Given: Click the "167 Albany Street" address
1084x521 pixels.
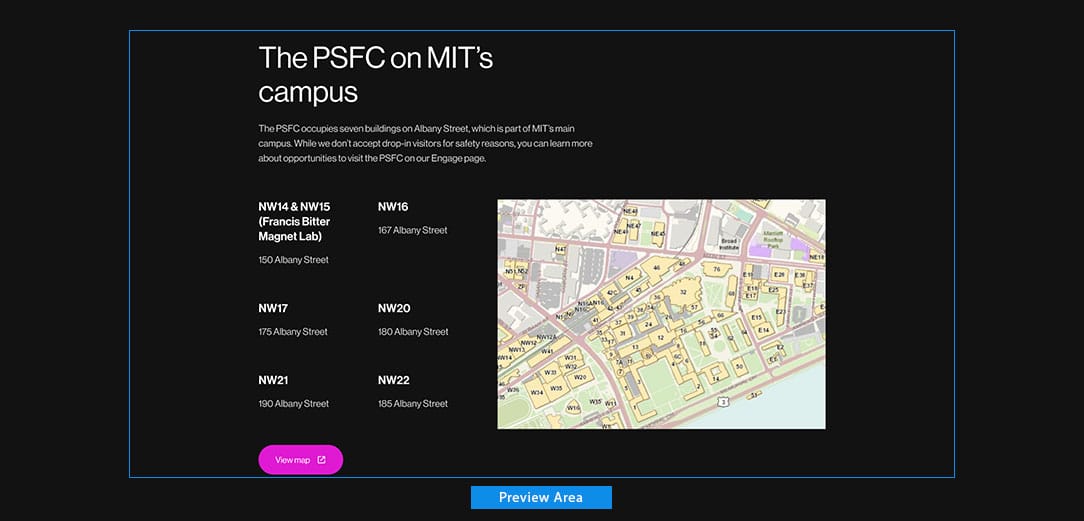Looking at the screenshot, I should point(413,230).
